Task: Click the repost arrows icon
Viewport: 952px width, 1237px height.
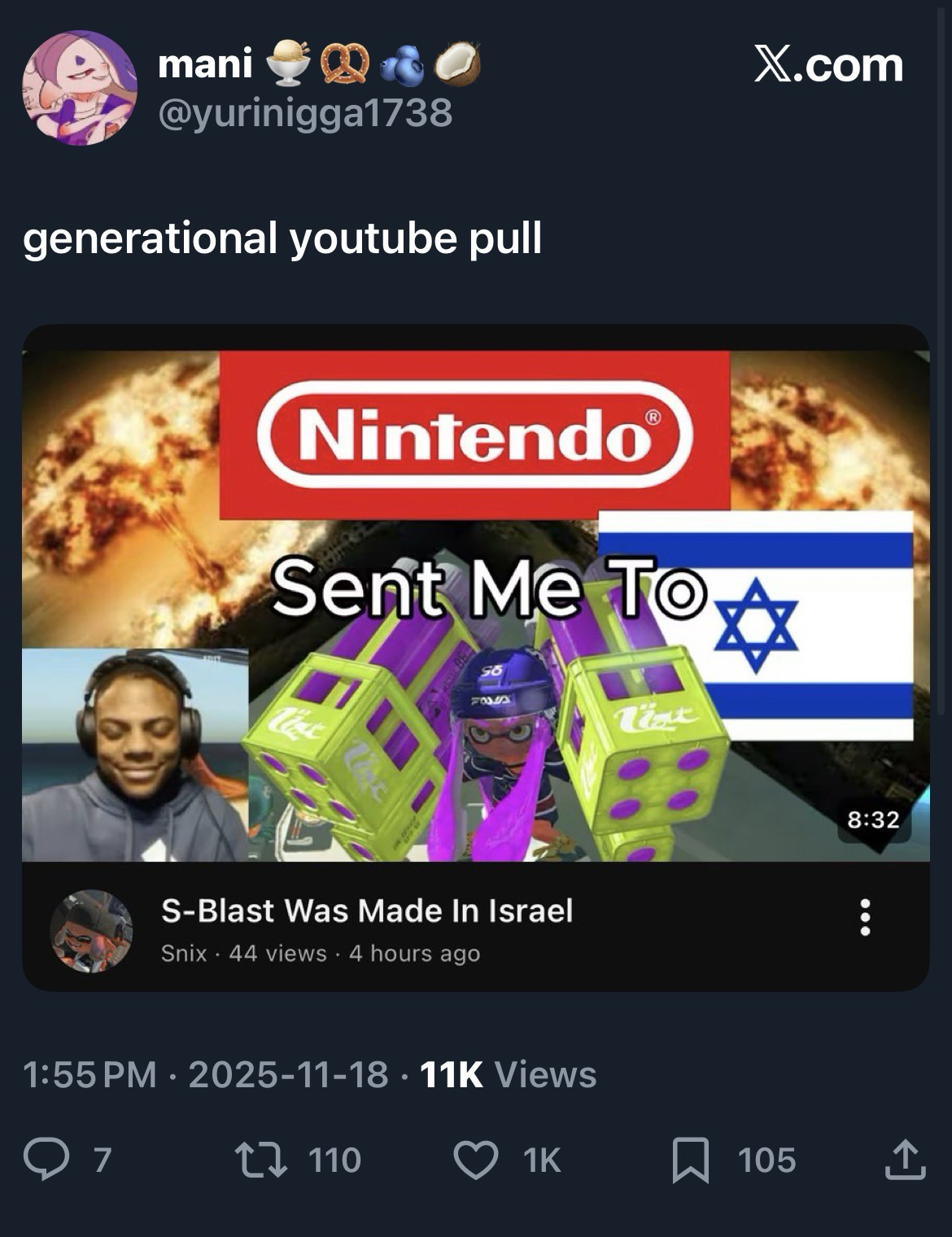Action: [260, 1159]
